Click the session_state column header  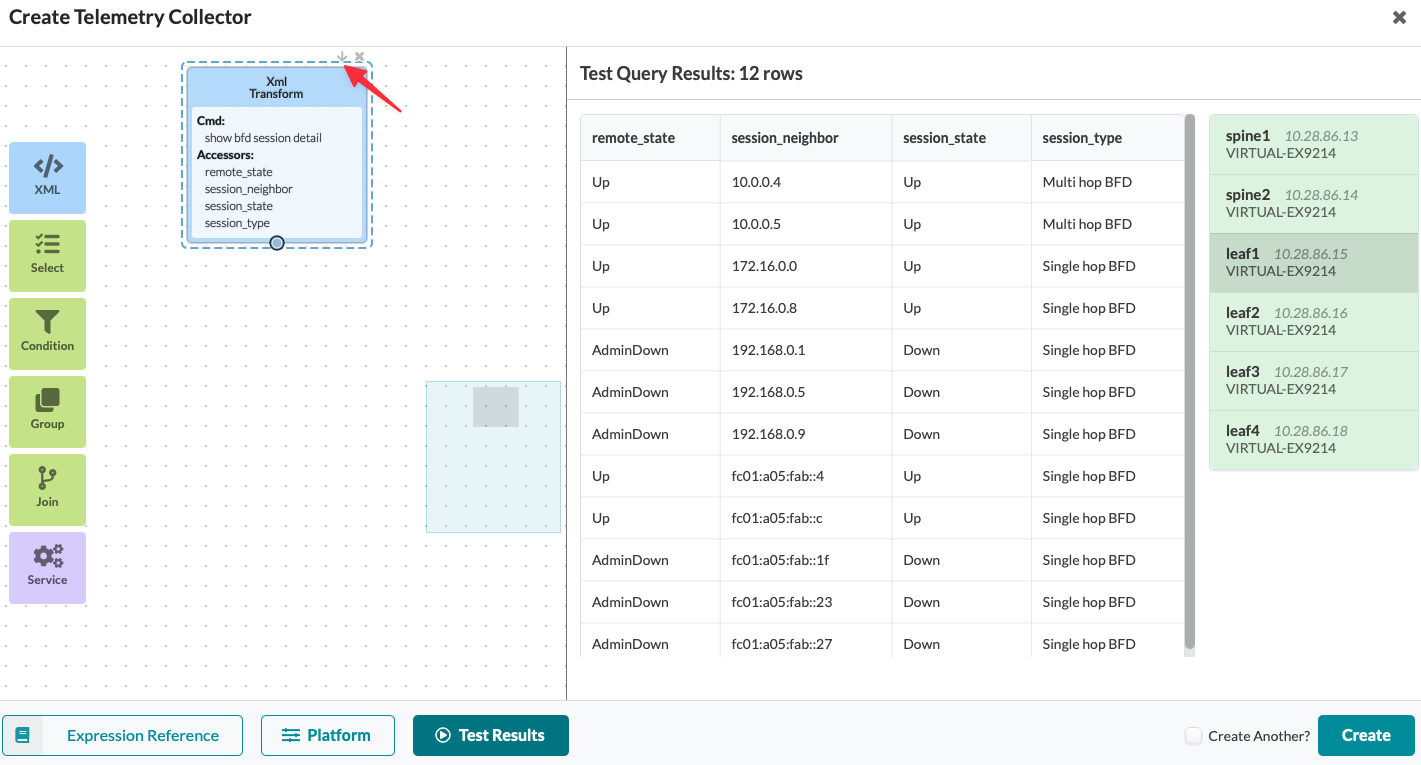tap(961, 138)
